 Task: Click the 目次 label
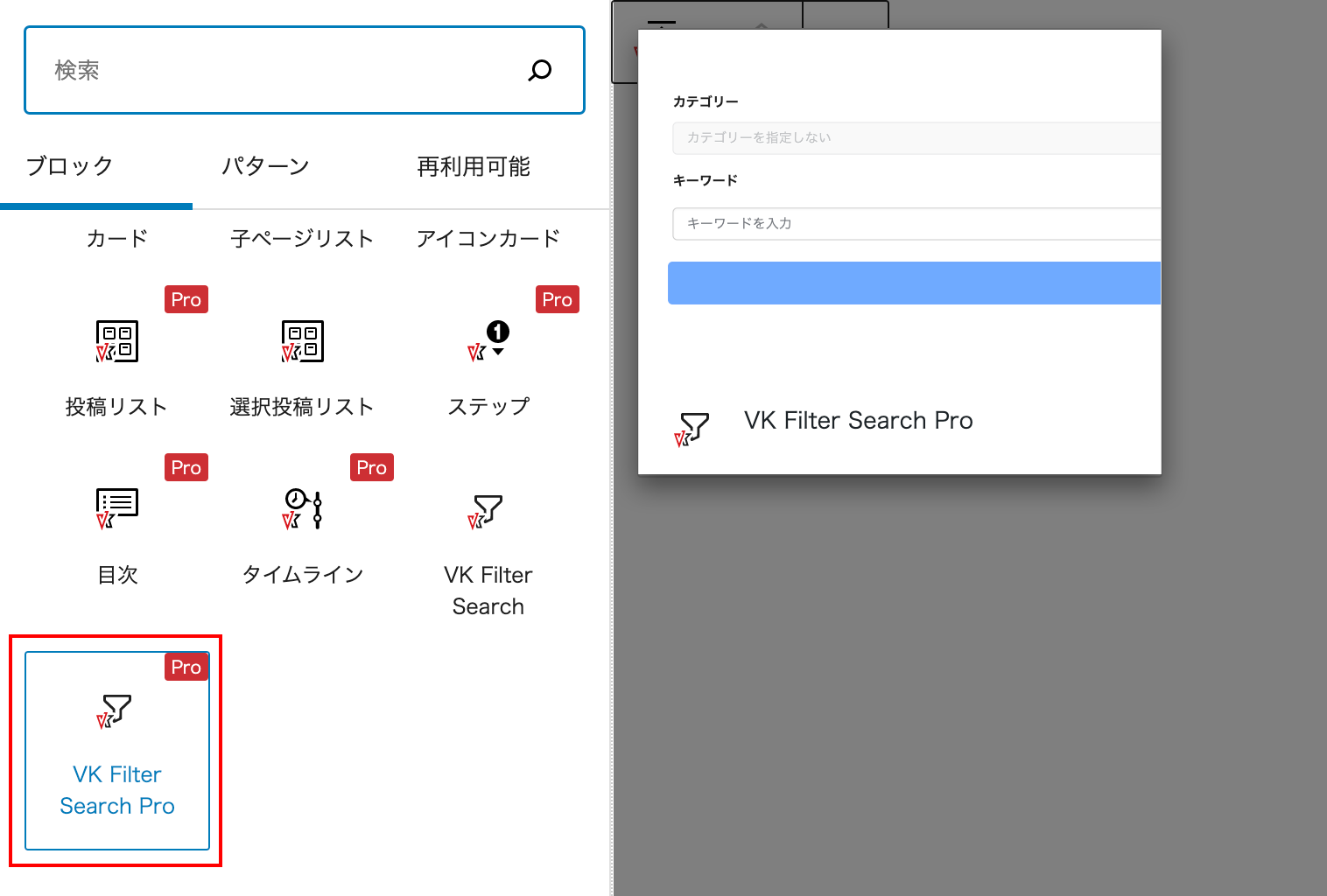pyautogui.click(x=117, y=574)
